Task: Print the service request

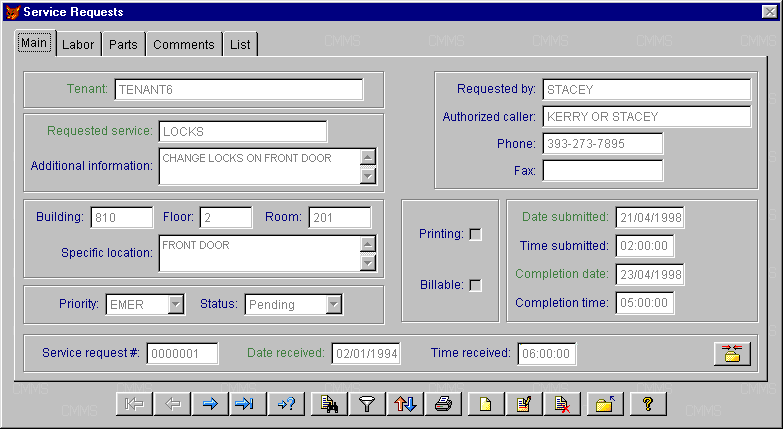Action: point(444,404)
